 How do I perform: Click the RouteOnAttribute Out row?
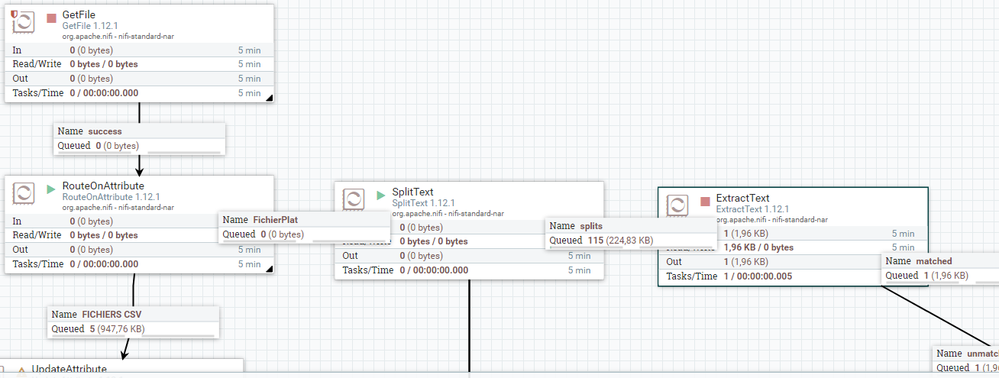(x=140, y=250)
